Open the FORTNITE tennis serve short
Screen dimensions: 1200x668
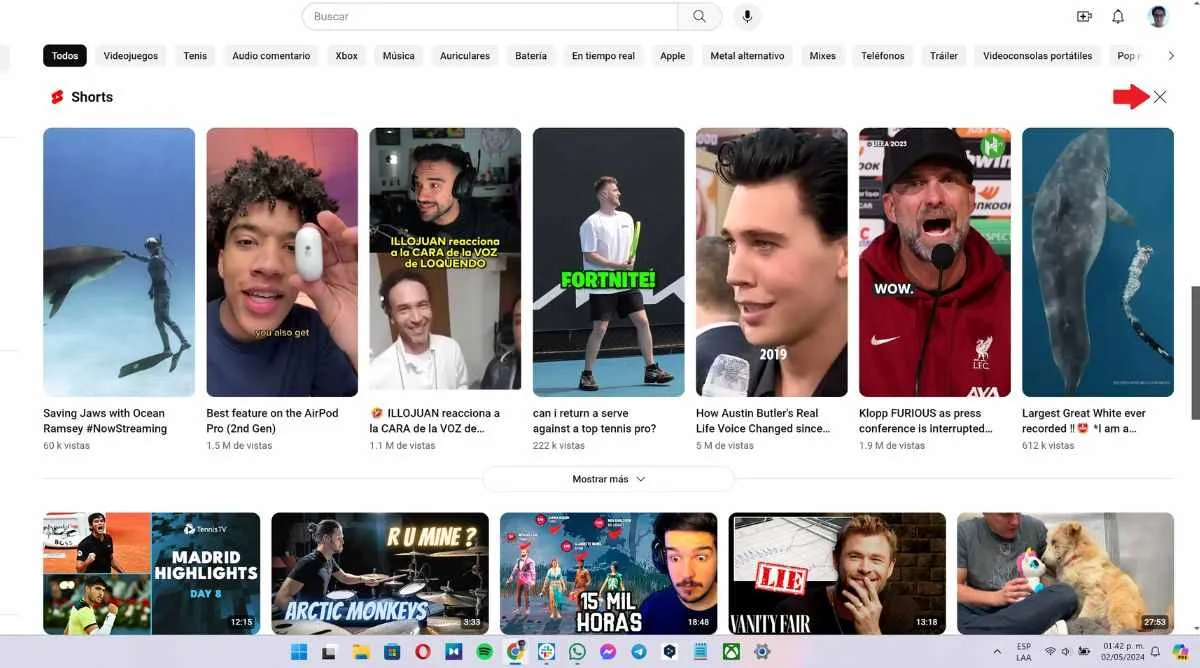(x=608, y=262)
